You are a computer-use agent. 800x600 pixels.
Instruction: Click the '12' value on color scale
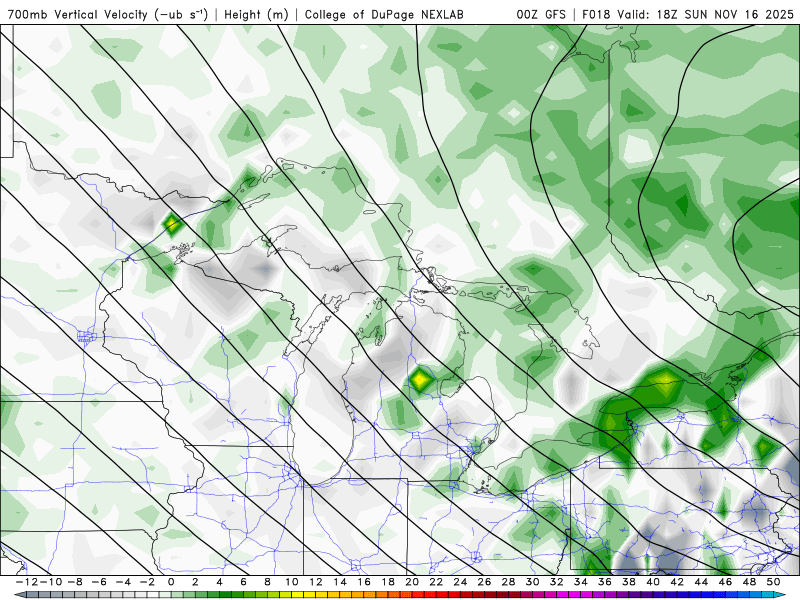[316, 582]
